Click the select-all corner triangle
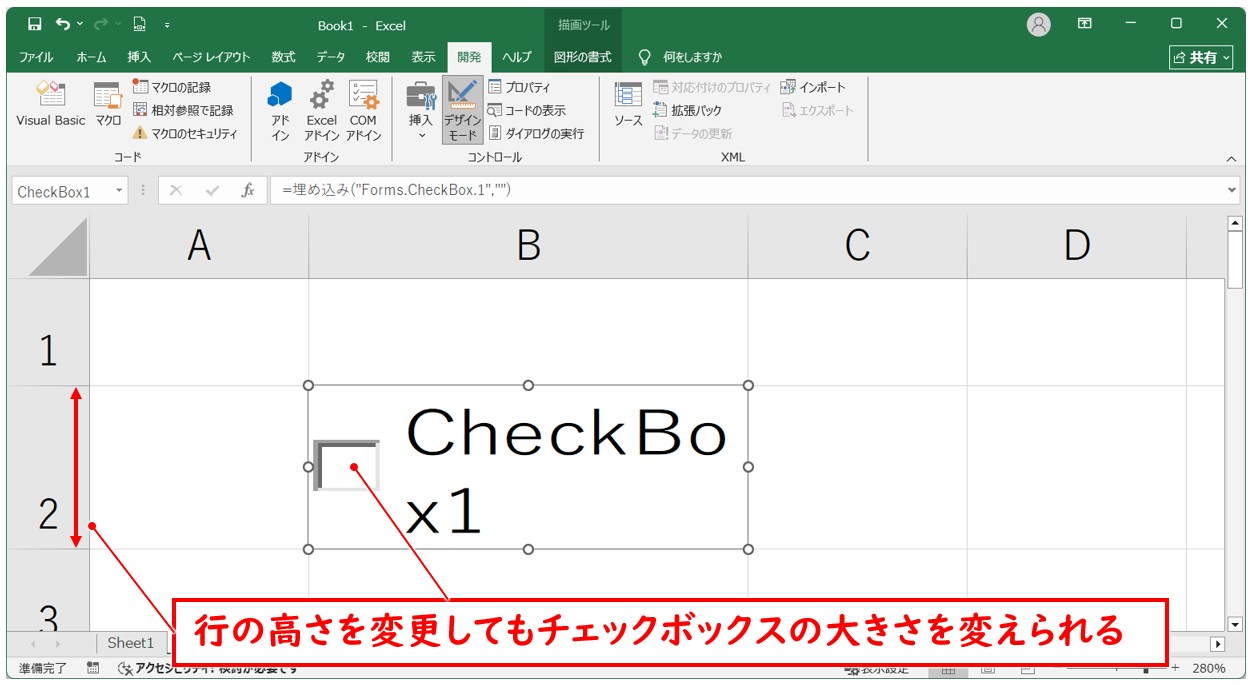The height and width of the screenshot is (685, 1253). click(x=58, y=247)
